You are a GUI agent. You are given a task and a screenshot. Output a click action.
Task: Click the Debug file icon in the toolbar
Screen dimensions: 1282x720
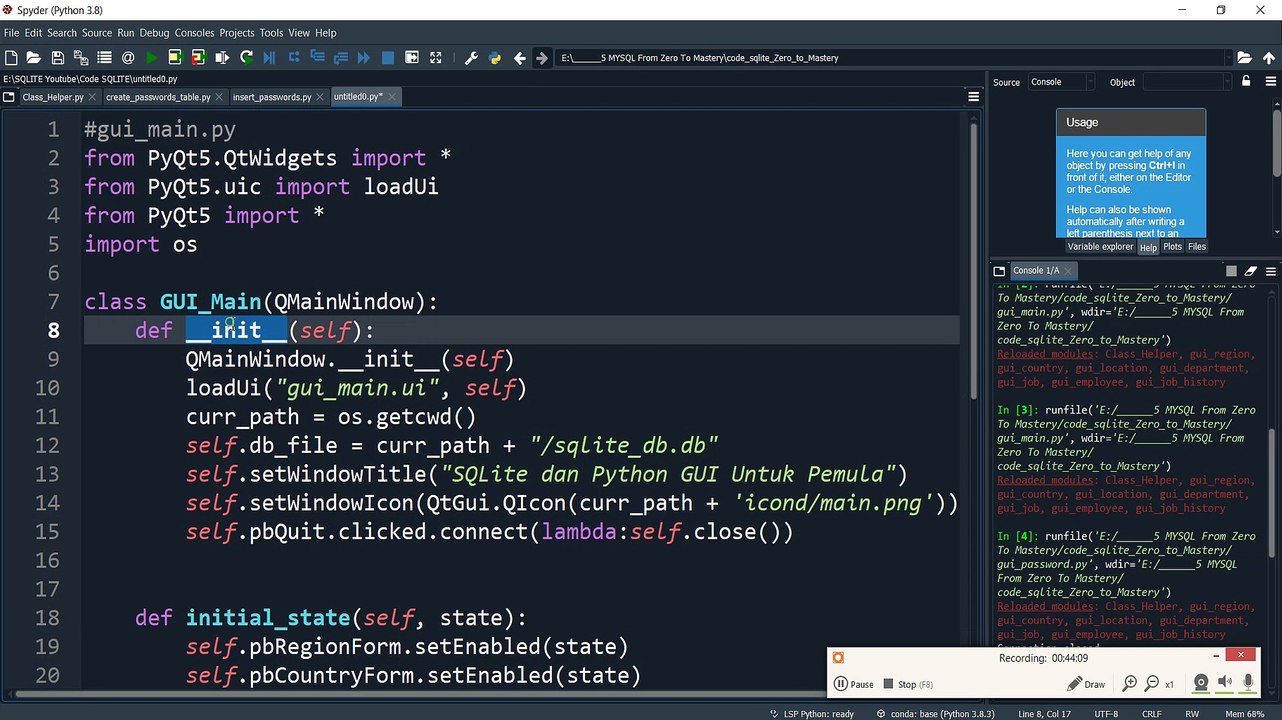coord(269,58)
